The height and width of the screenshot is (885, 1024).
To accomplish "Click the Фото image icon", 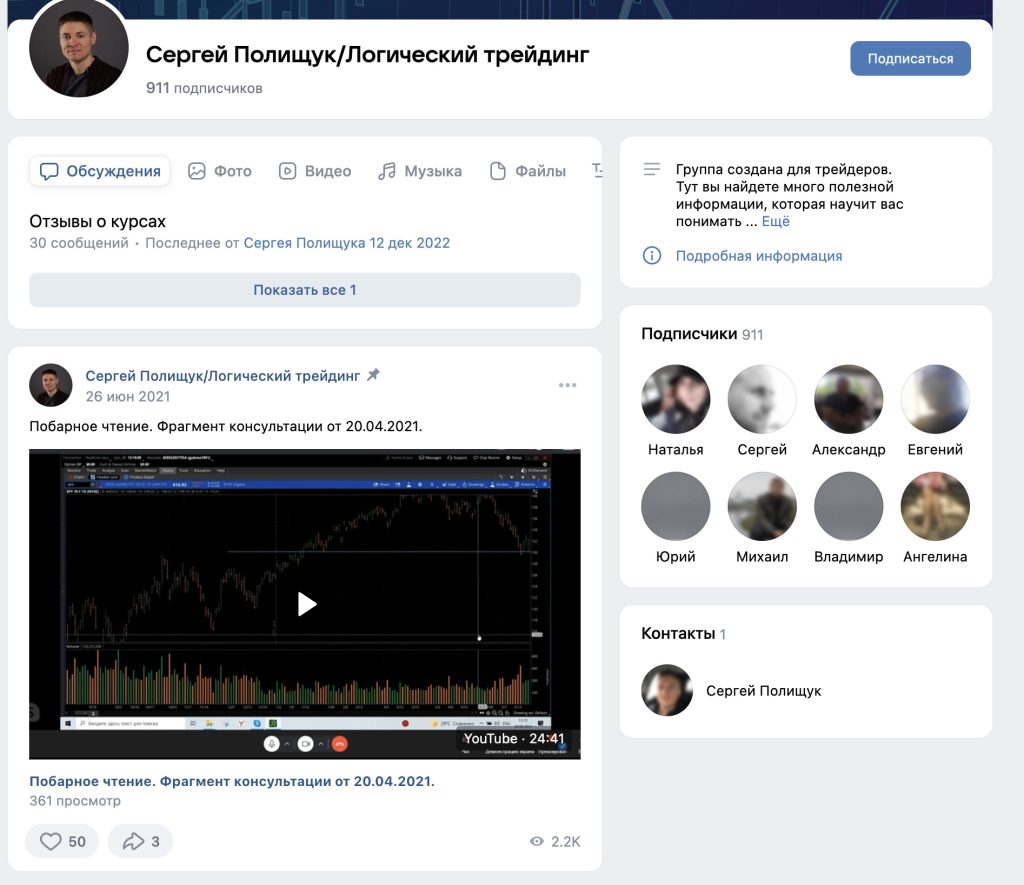I will click(x=197, y=171).
